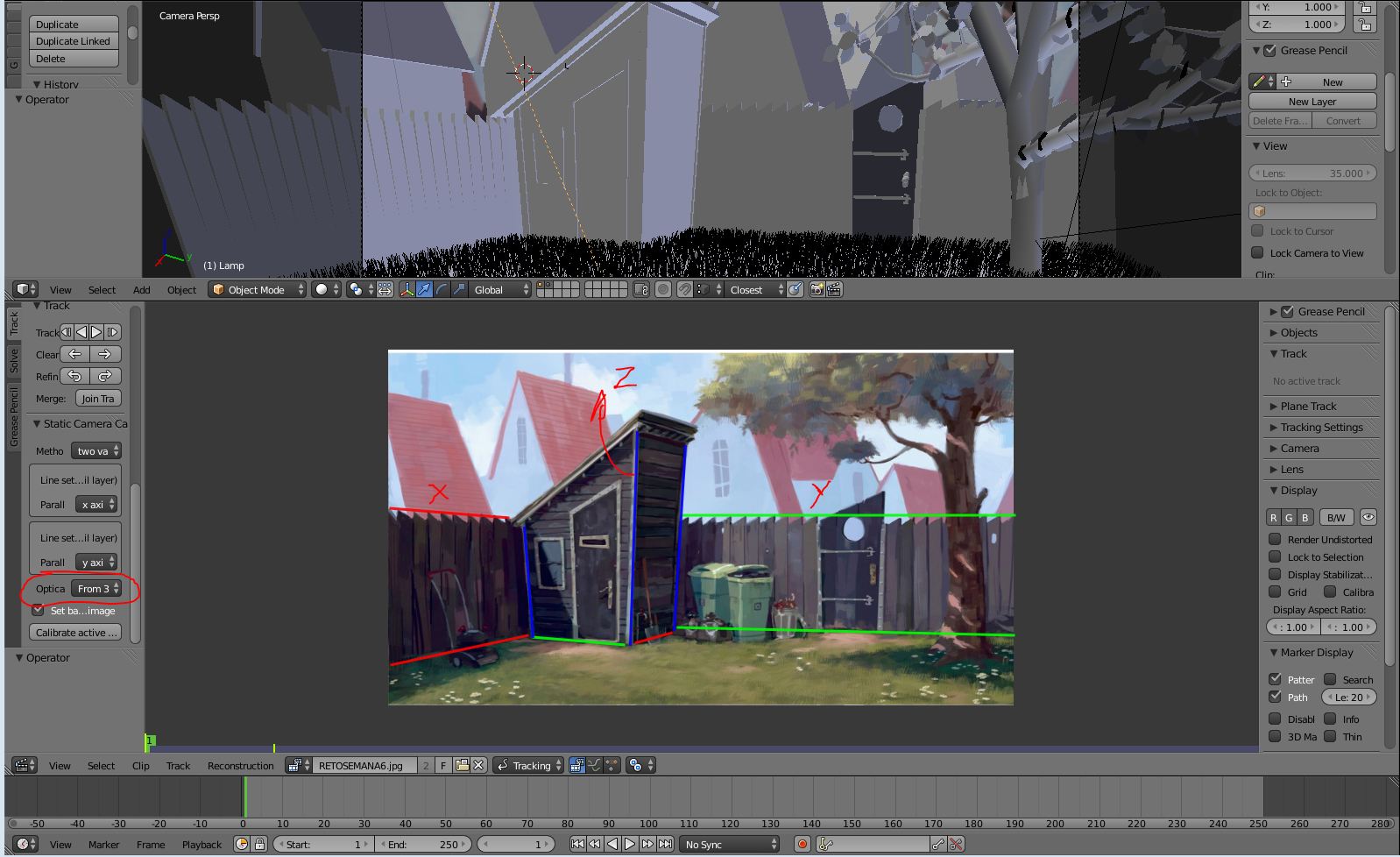Click the New Layer button
The width and height of the screenshot is (1400, 857).
tap(1312, 102)
